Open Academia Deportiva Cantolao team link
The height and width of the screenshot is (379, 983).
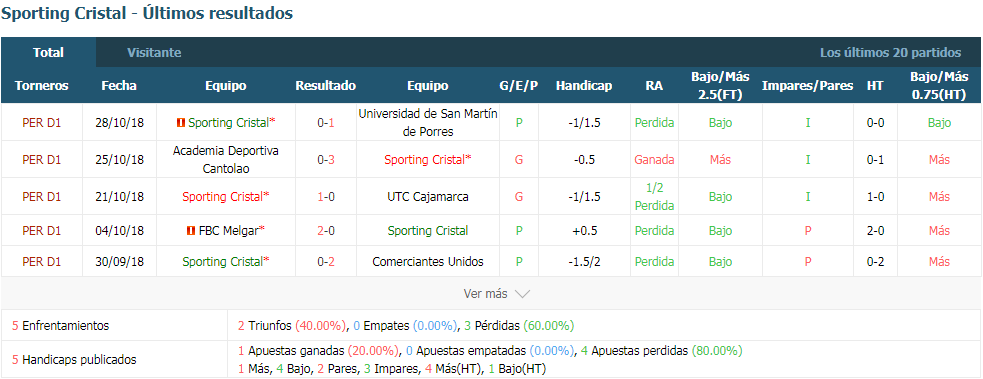point(226,160)
